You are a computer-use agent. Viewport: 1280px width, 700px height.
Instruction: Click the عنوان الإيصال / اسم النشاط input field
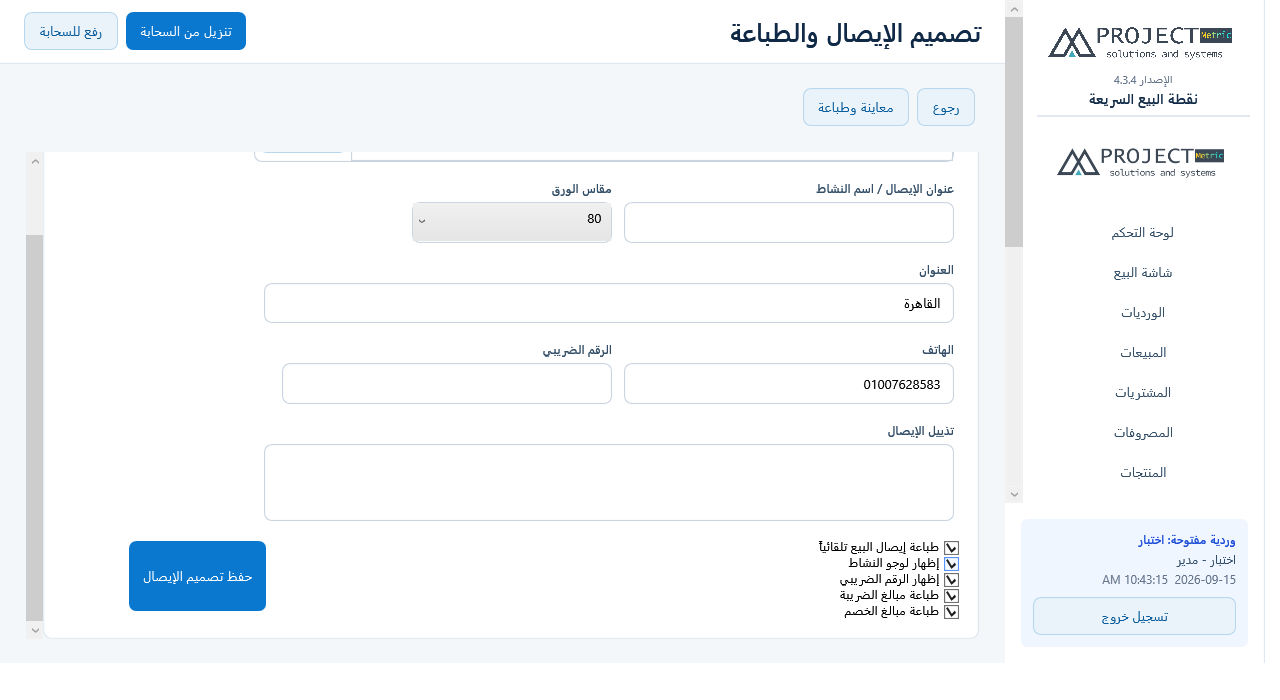[789, 222]
